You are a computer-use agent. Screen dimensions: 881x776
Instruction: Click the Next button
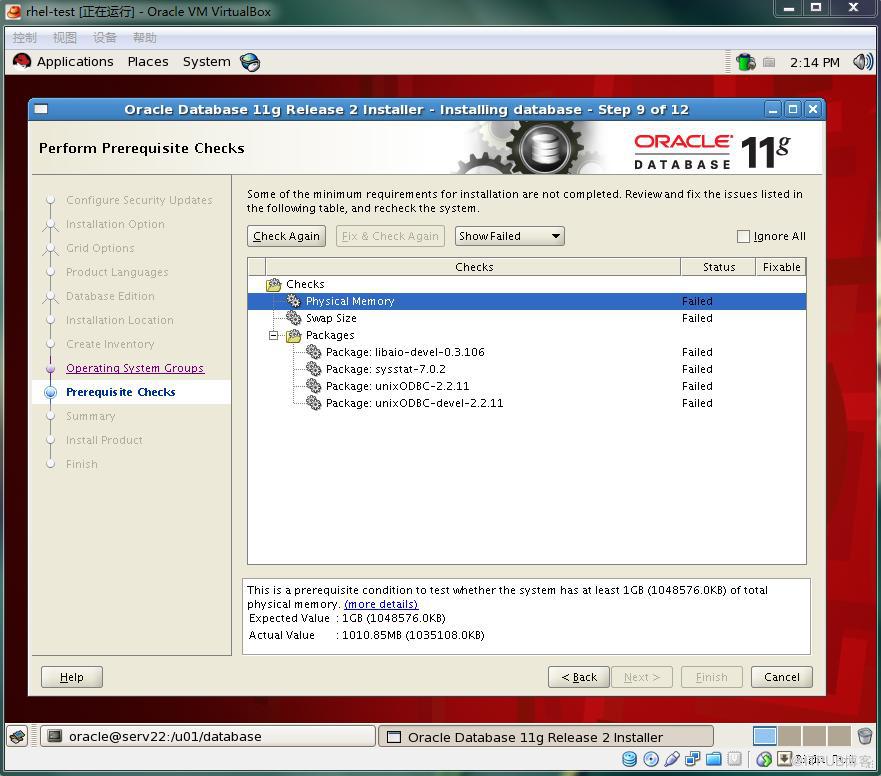(x=642, y=677)
